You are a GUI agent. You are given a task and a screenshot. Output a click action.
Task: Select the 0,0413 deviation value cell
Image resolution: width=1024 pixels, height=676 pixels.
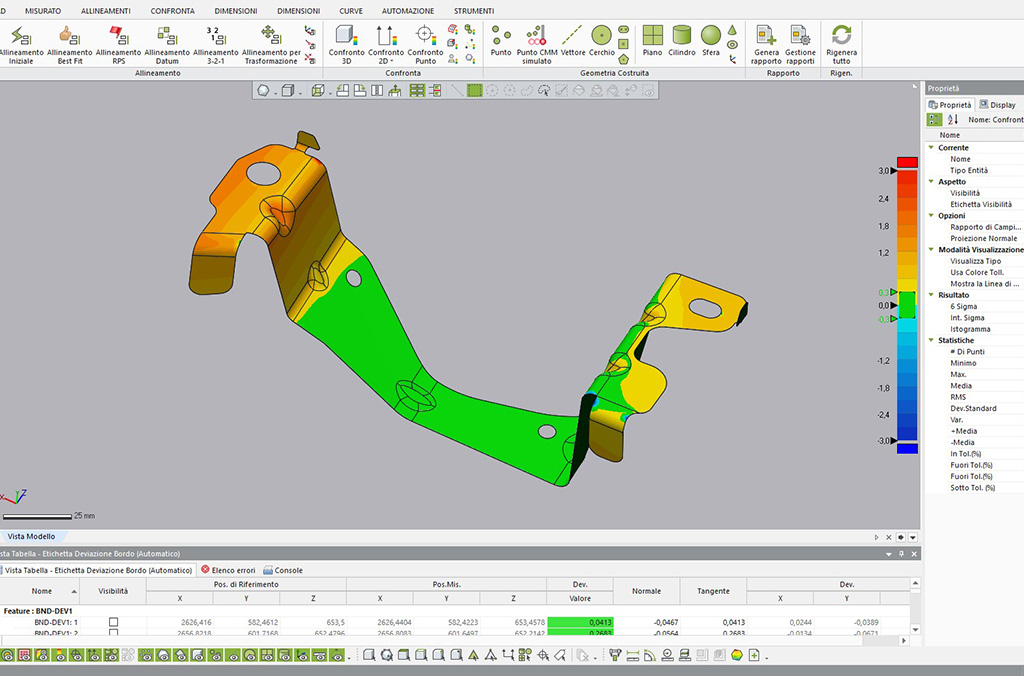[x=580, y=622]
